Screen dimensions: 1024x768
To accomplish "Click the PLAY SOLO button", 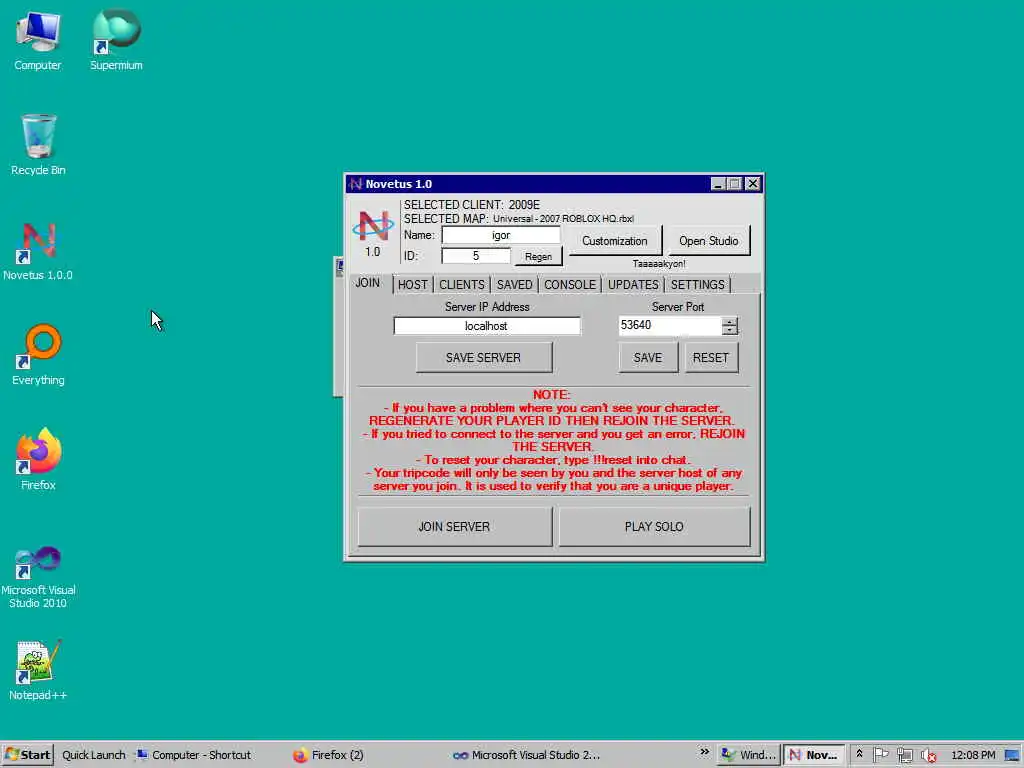I will click(x=654, y=526).
